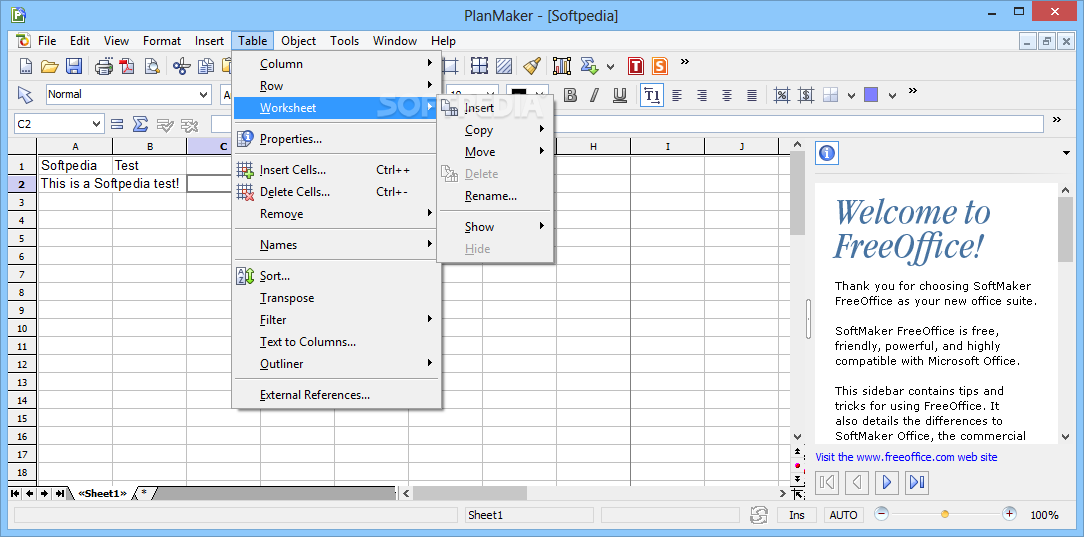1084x537 pixels.
Task: Click the formula input field
Action: (x=627, y=124)
